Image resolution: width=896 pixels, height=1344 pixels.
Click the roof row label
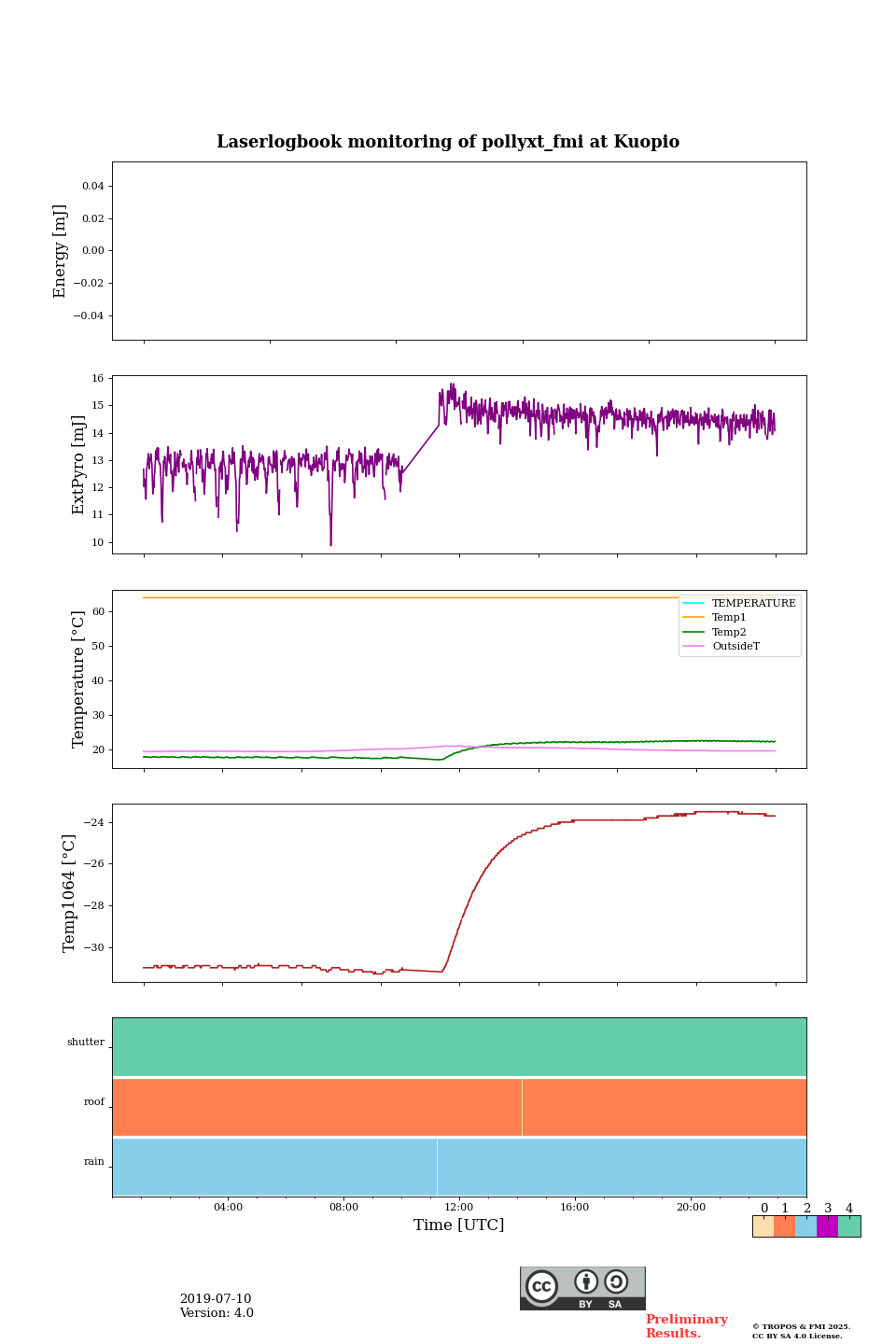click(94, 1102)
